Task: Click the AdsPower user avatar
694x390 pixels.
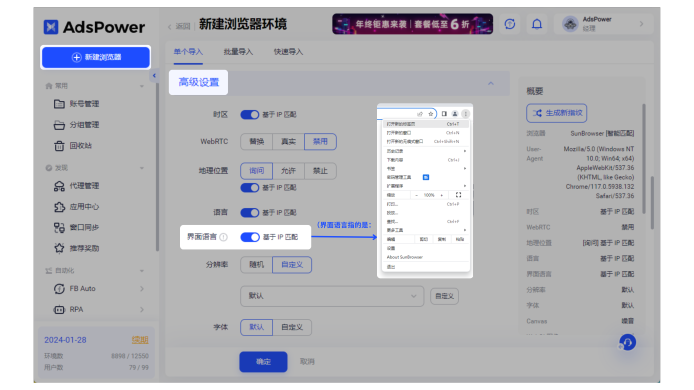Action: (570, 24)
